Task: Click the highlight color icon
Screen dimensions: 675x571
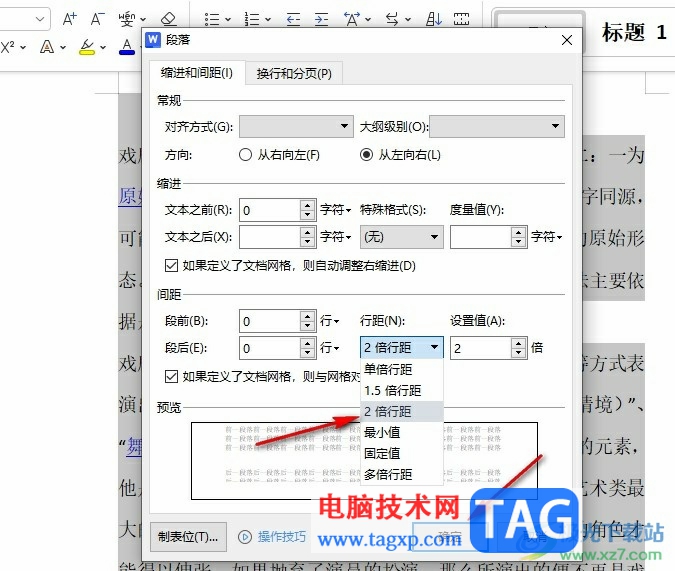Action: [87, 47]
